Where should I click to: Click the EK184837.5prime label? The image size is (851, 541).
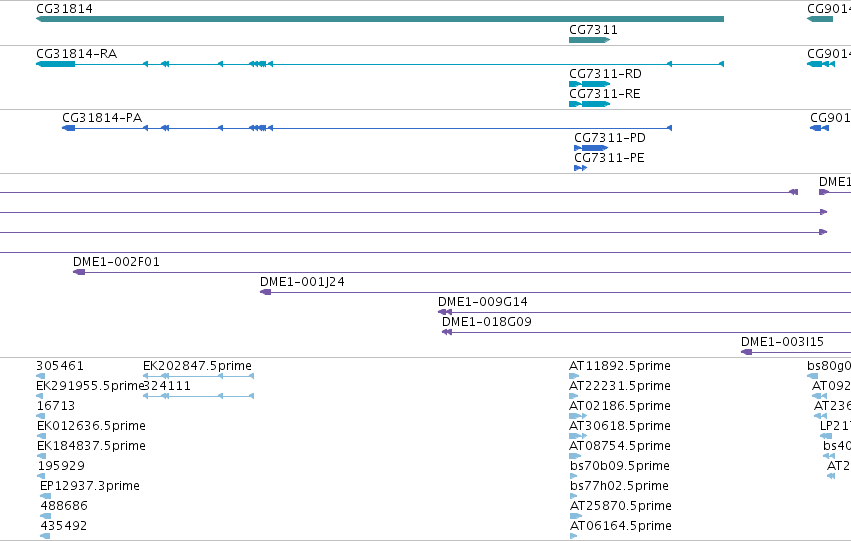(91, 446)
